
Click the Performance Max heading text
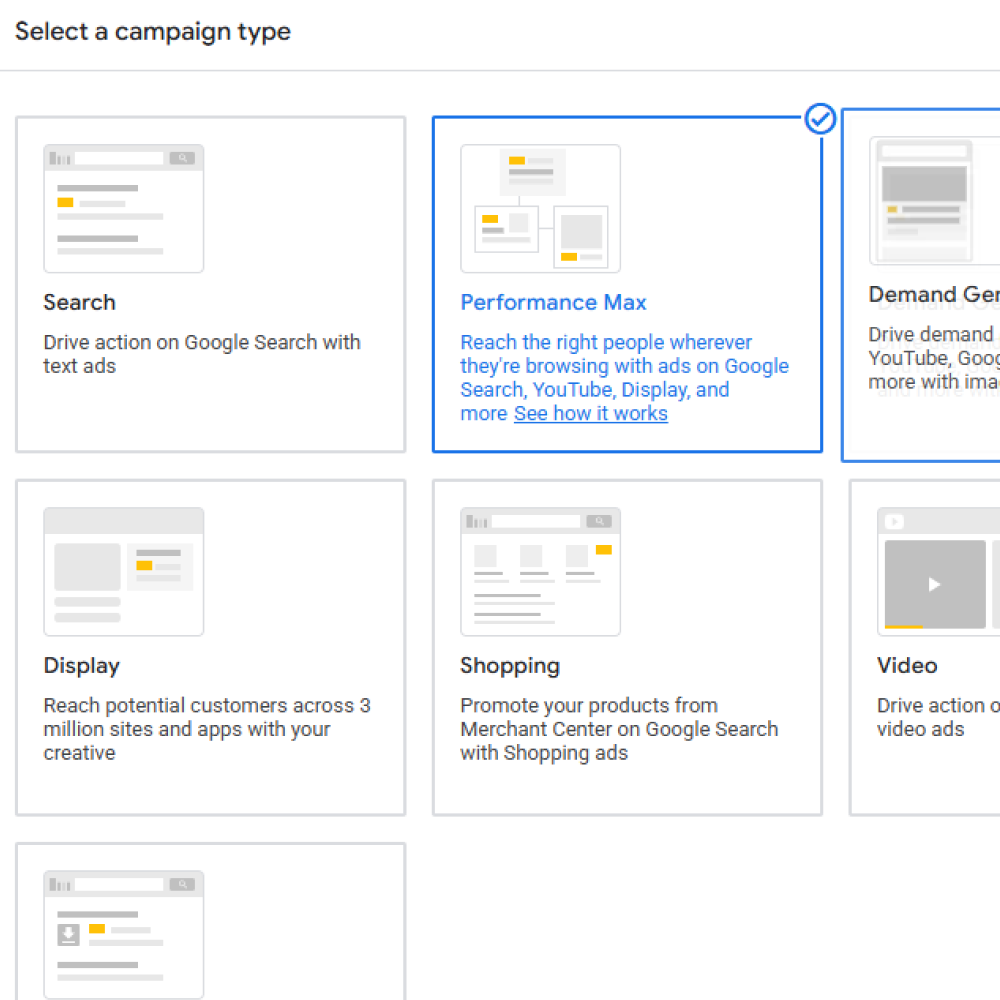click(x=553, y=302)
